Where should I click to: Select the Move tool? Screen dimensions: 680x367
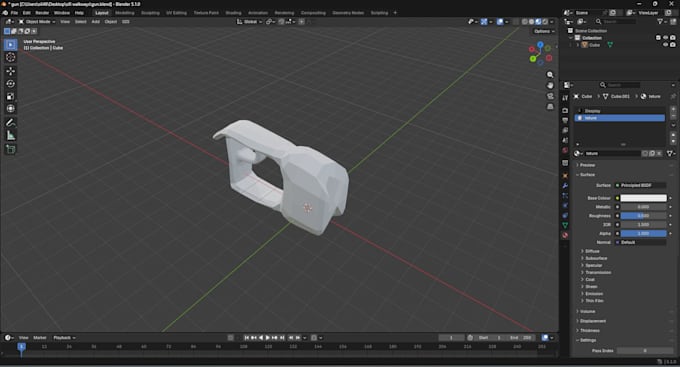tap(11, 71)
